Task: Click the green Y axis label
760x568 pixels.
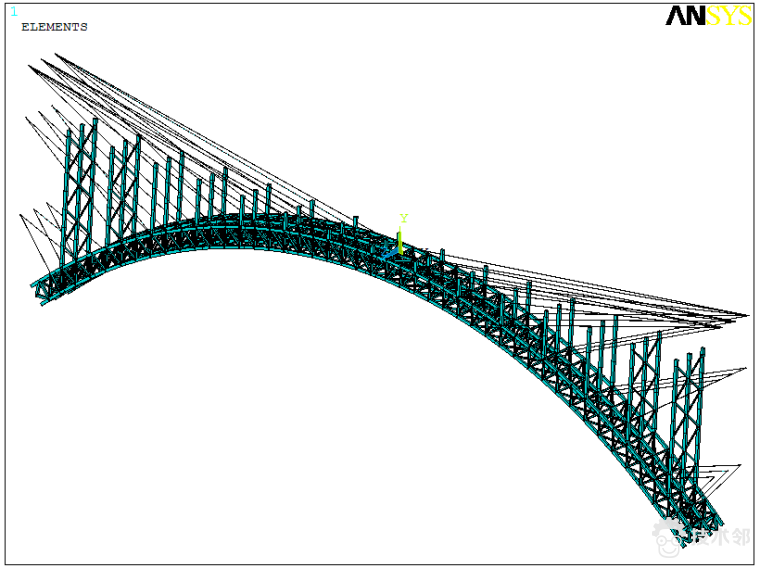Action: click(404, 218)
